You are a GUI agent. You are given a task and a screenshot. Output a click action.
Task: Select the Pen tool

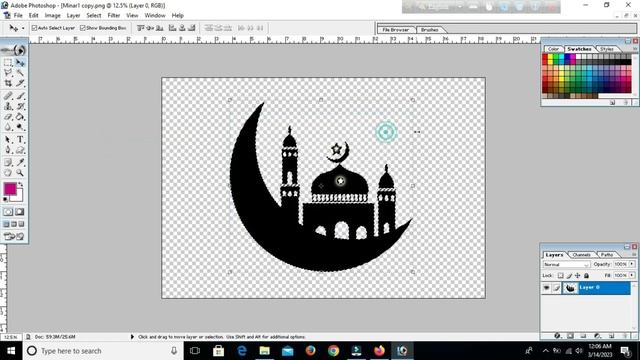[x=8, y=150]
